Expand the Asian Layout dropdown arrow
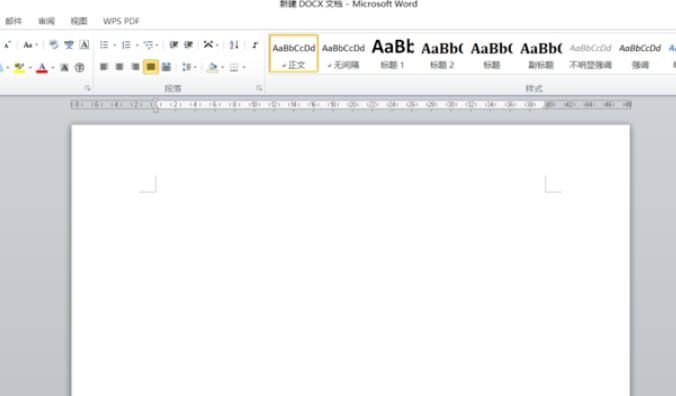 [x=217, y=45]
